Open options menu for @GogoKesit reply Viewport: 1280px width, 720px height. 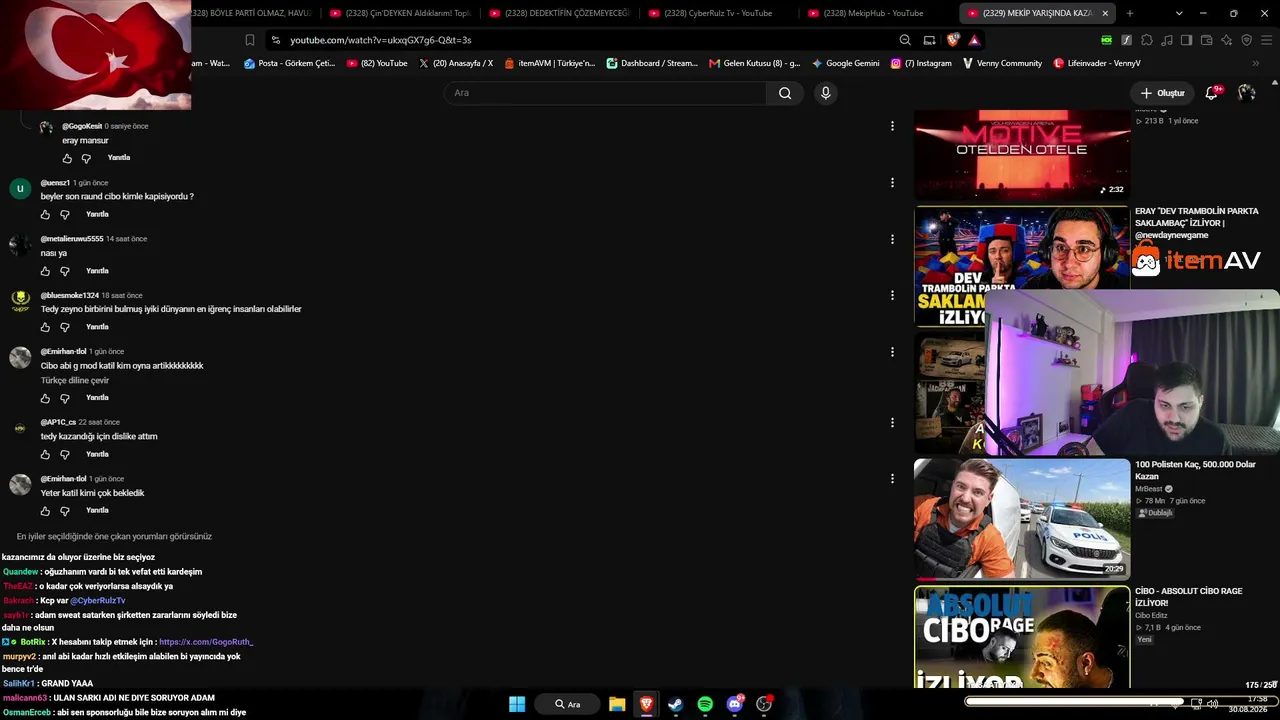tap(892, 126)
